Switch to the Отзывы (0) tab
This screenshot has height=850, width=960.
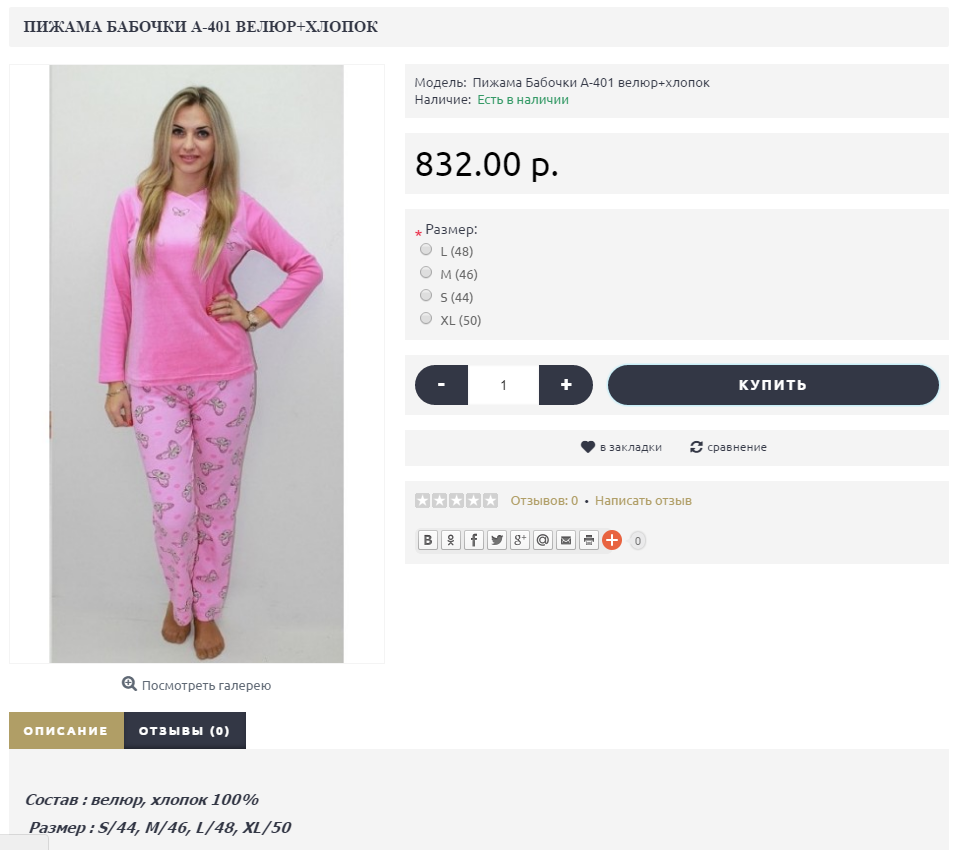[184, 731]
